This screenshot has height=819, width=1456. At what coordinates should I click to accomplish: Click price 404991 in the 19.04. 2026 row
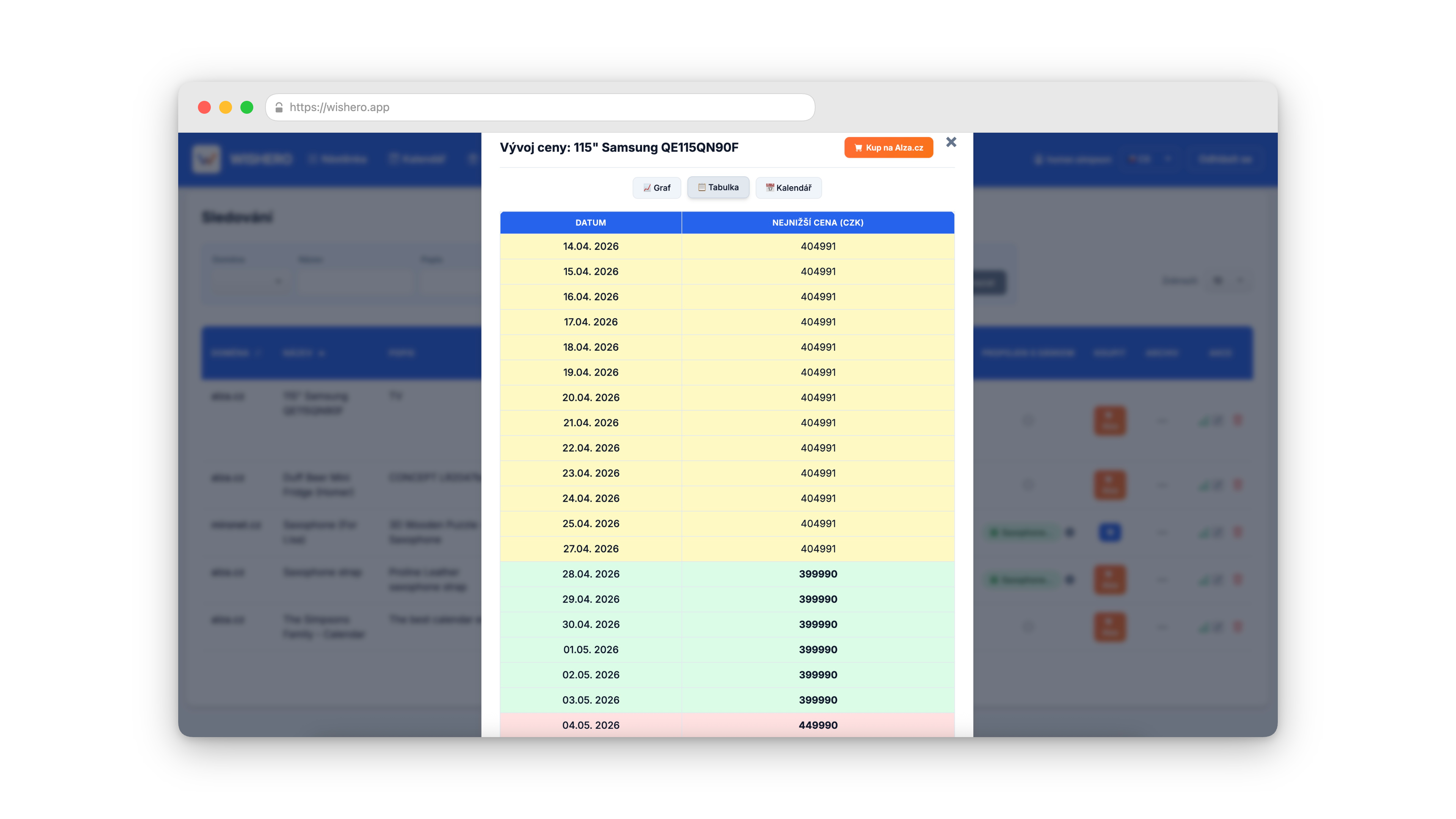[x=818, y=372]
